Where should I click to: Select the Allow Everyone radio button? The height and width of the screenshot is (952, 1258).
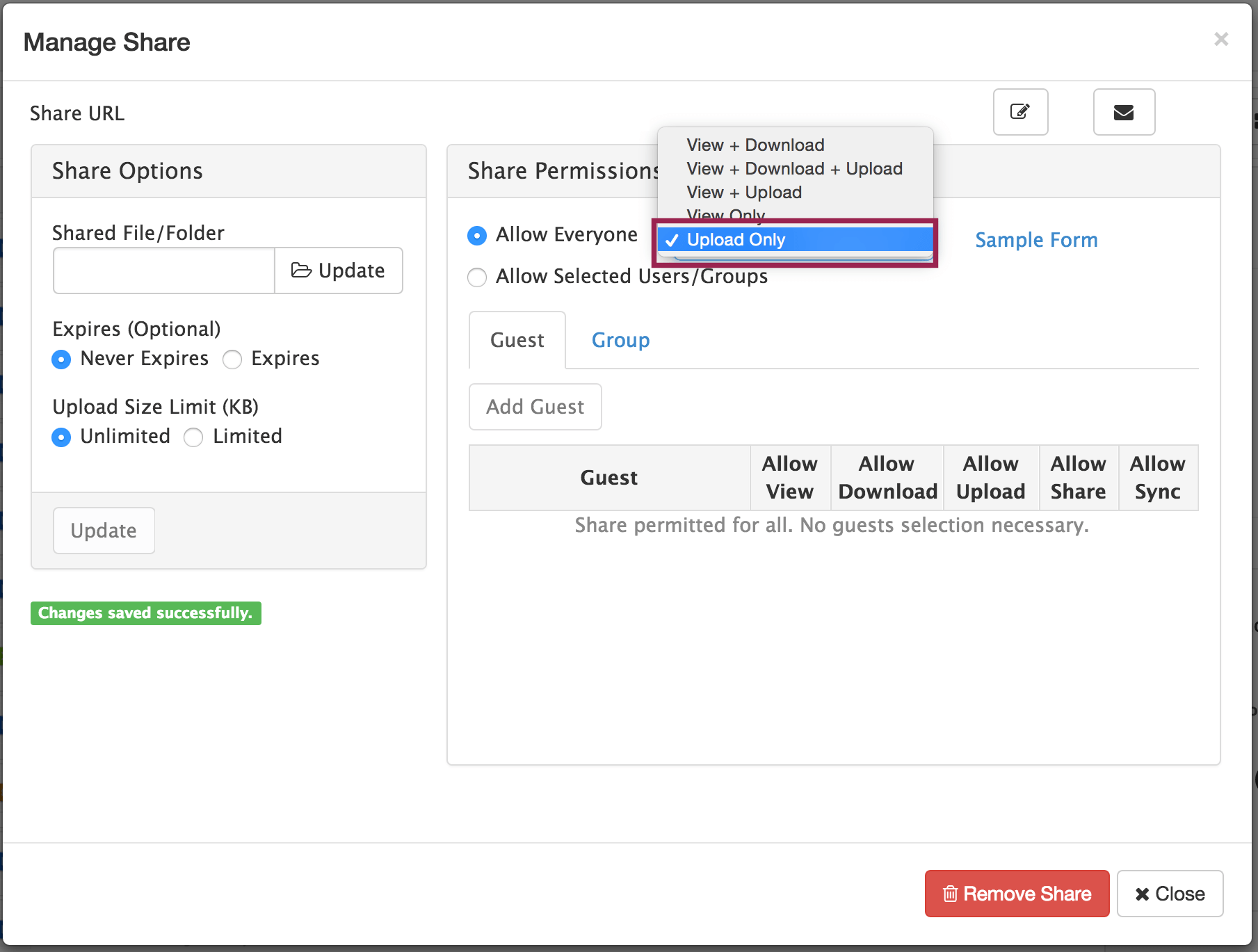(477, 236)
